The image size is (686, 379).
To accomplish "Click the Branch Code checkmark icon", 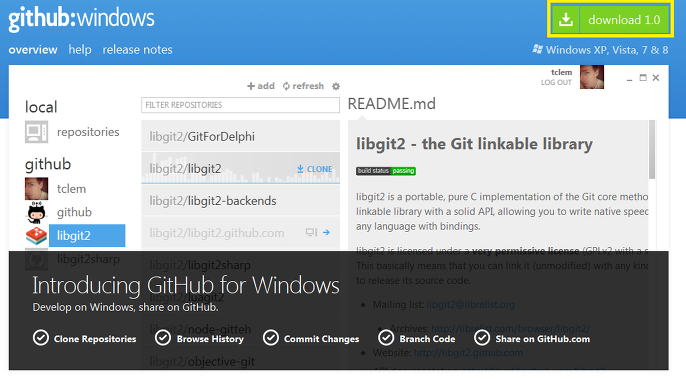I will [x=386, y=338].
